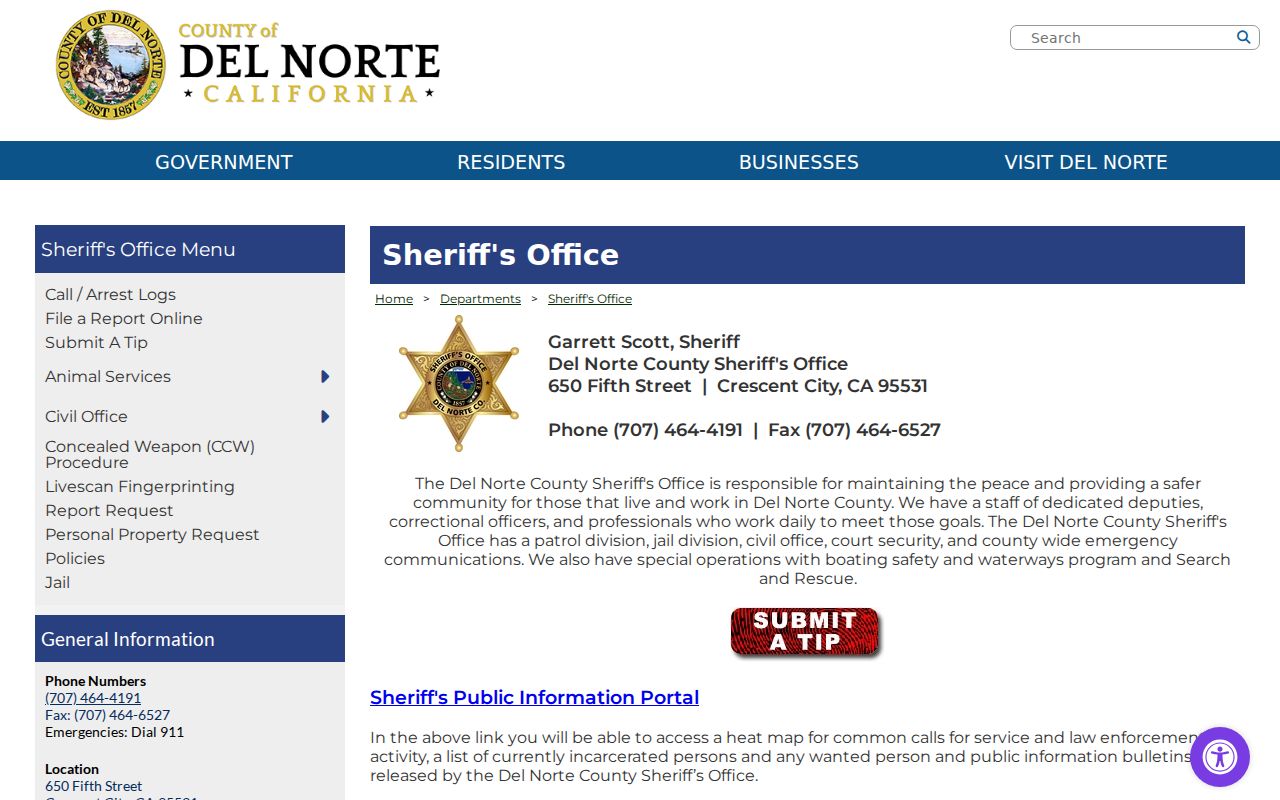Screen dimensions: 1280x800
Task: Open Animal Services menu item
Action: [108, 376]
